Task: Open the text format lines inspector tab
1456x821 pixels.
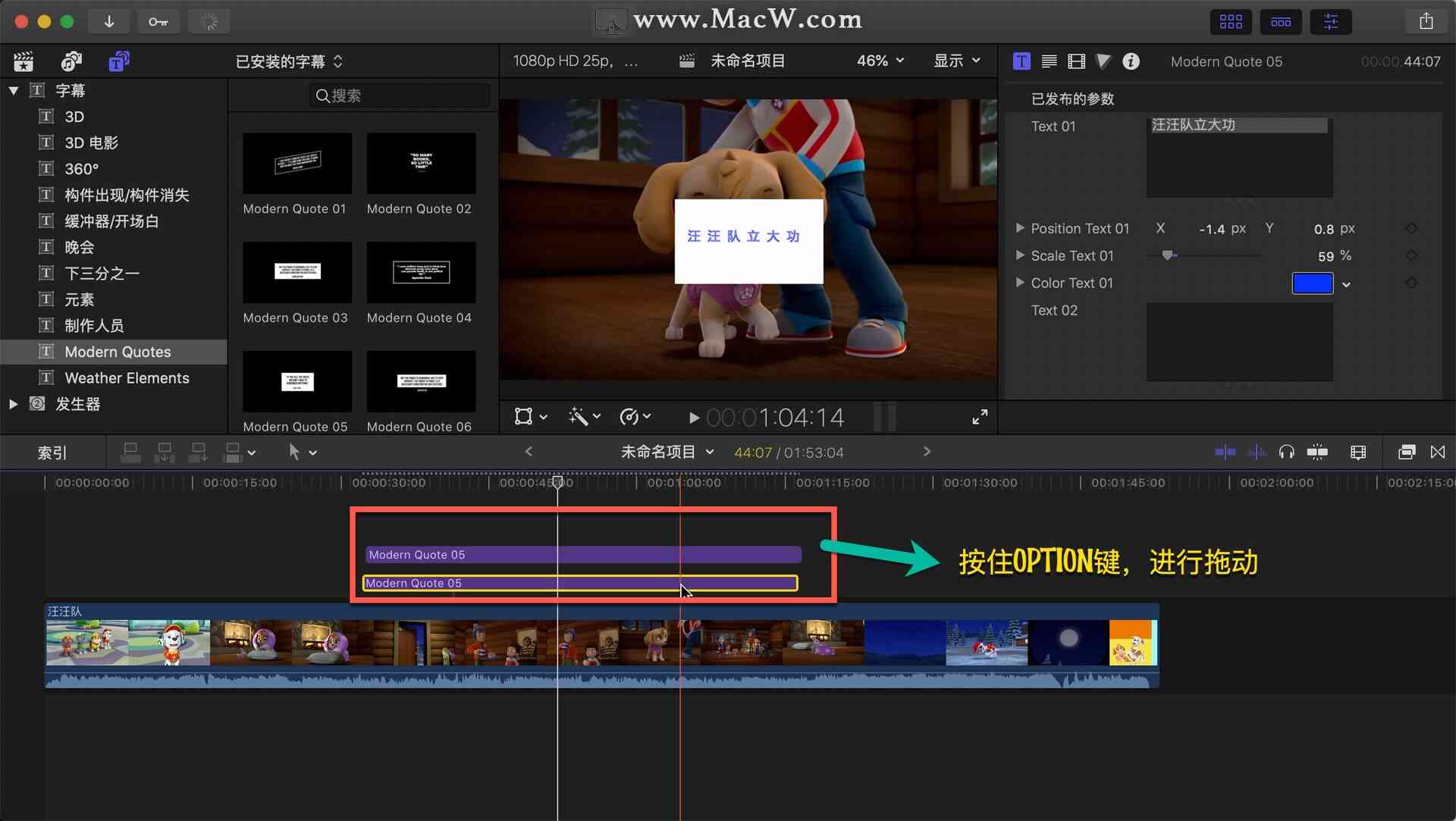Action: point(1049,61)
